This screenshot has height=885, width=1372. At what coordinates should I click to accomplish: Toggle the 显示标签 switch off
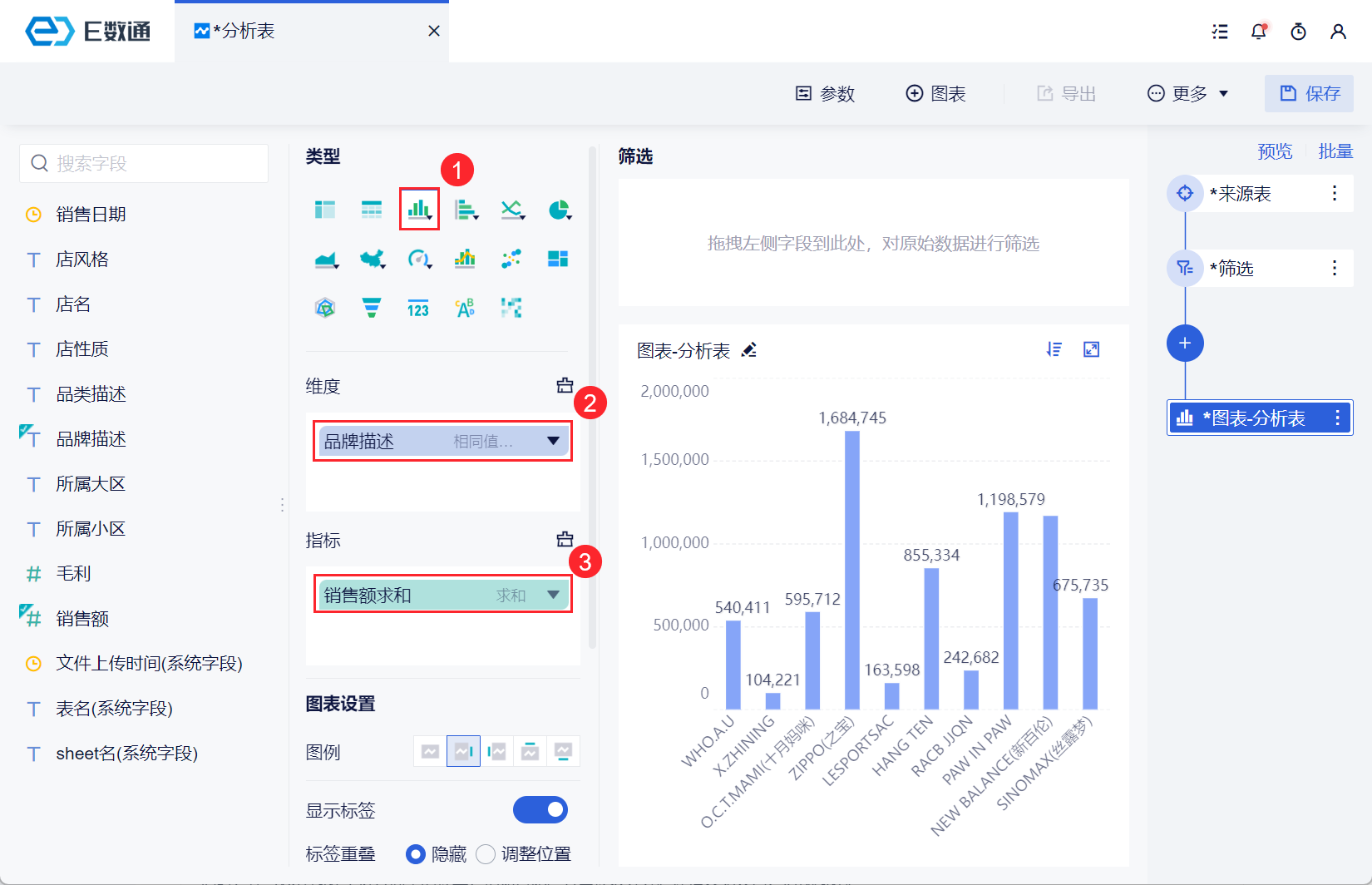click(x=540, y=809)
